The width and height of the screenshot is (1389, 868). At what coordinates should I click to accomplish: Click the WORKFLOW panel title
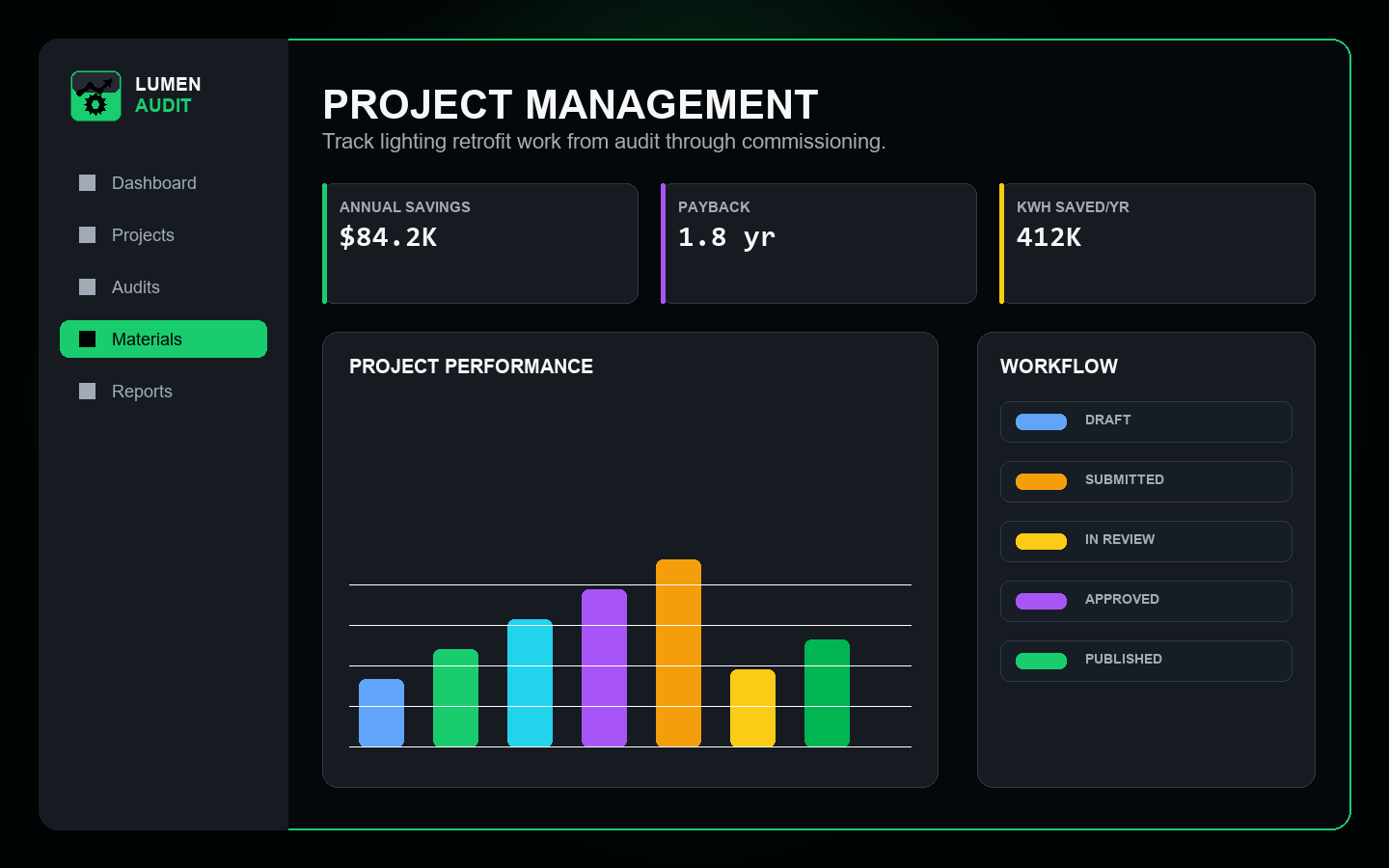[1059, 366]
